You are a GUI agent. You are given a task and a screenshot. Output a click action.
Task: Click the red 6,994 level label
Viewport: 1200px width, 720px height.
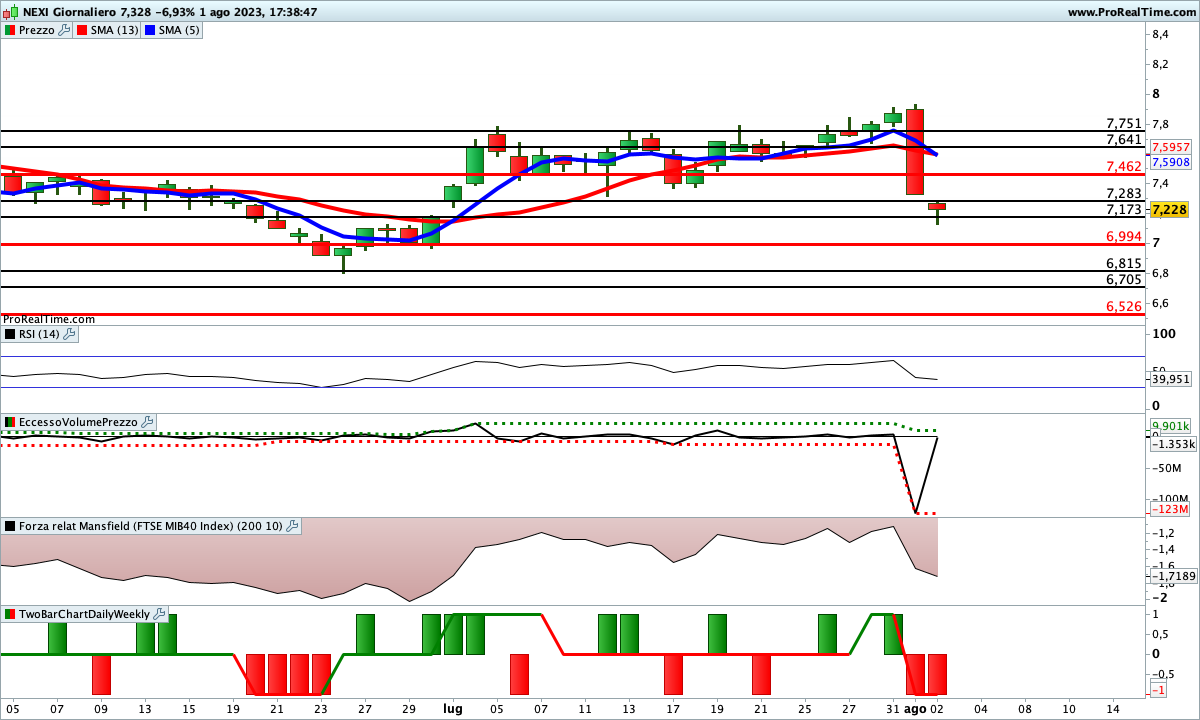point(1124,236)
